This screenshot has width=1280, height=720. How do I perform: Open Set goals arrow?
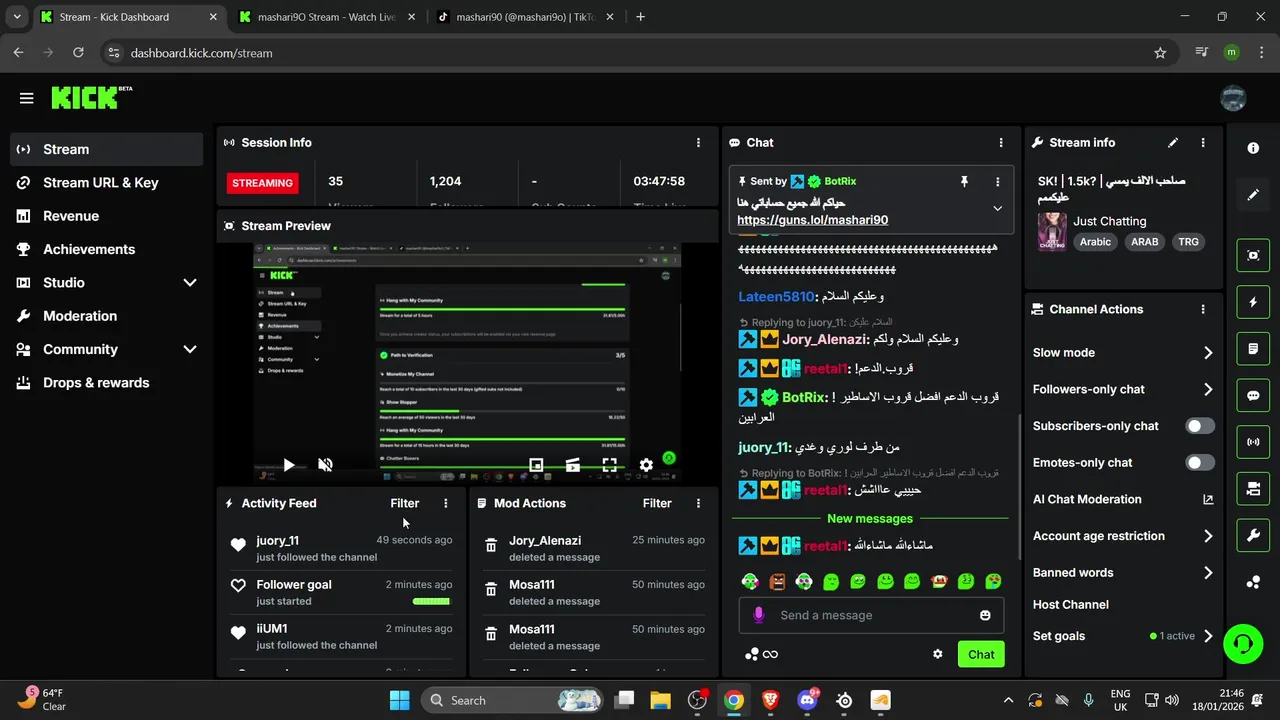(x=1208, y=636)
